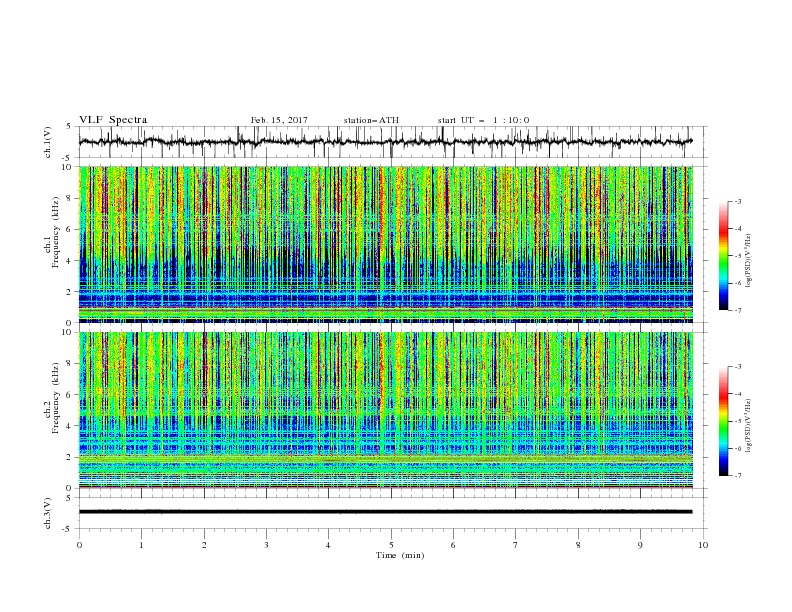Click time axis tick label '10'
792x612 pixels.
click(x=703, y=545)
